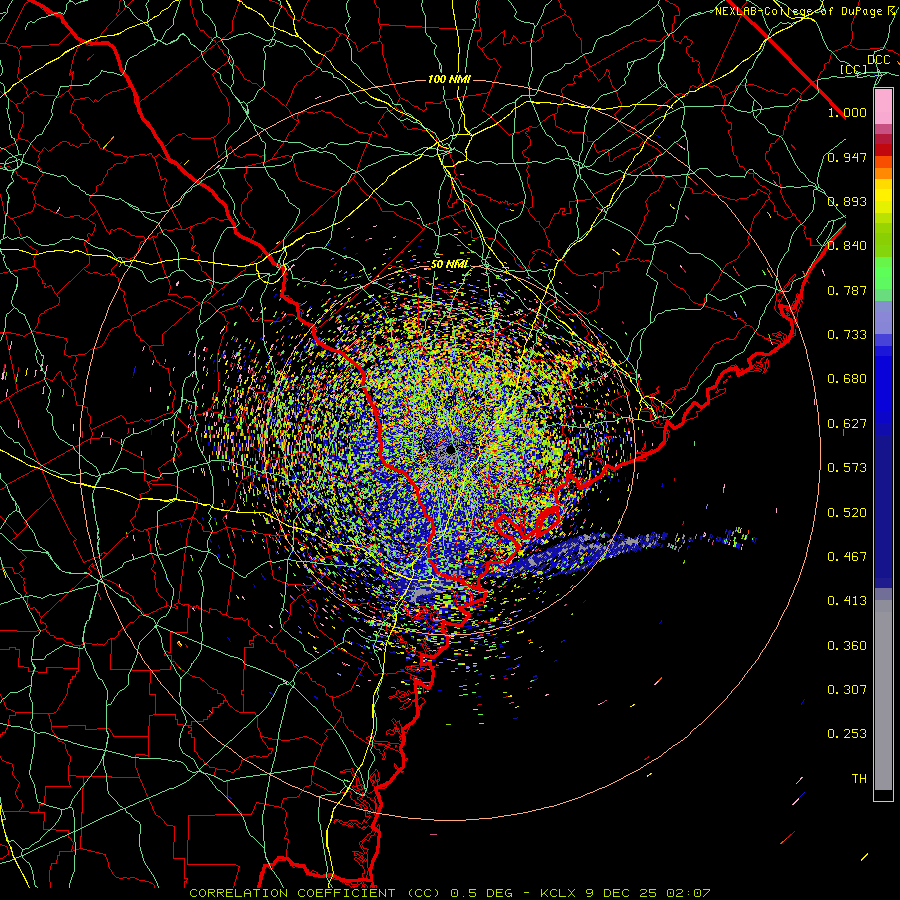Click the 02:07 timestamp
Image resolution: width=900 pixels, height=900 pixels.
tap(688, 893)
